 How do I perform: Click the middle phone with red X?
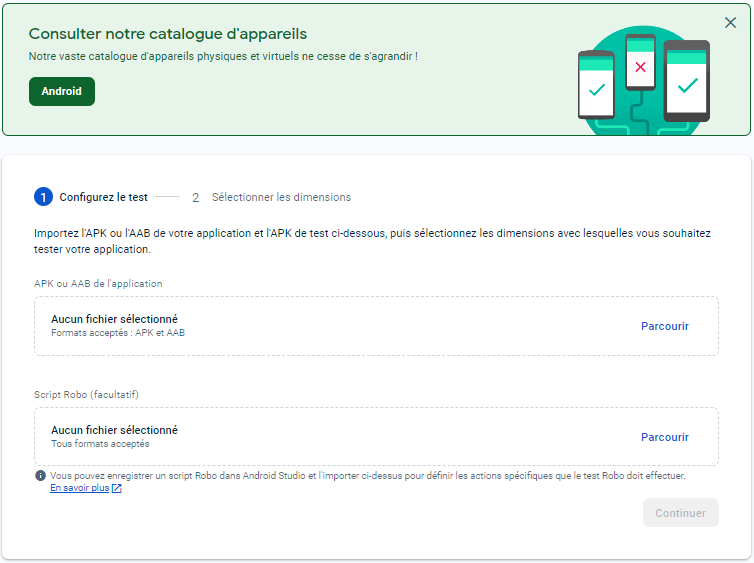640,66
